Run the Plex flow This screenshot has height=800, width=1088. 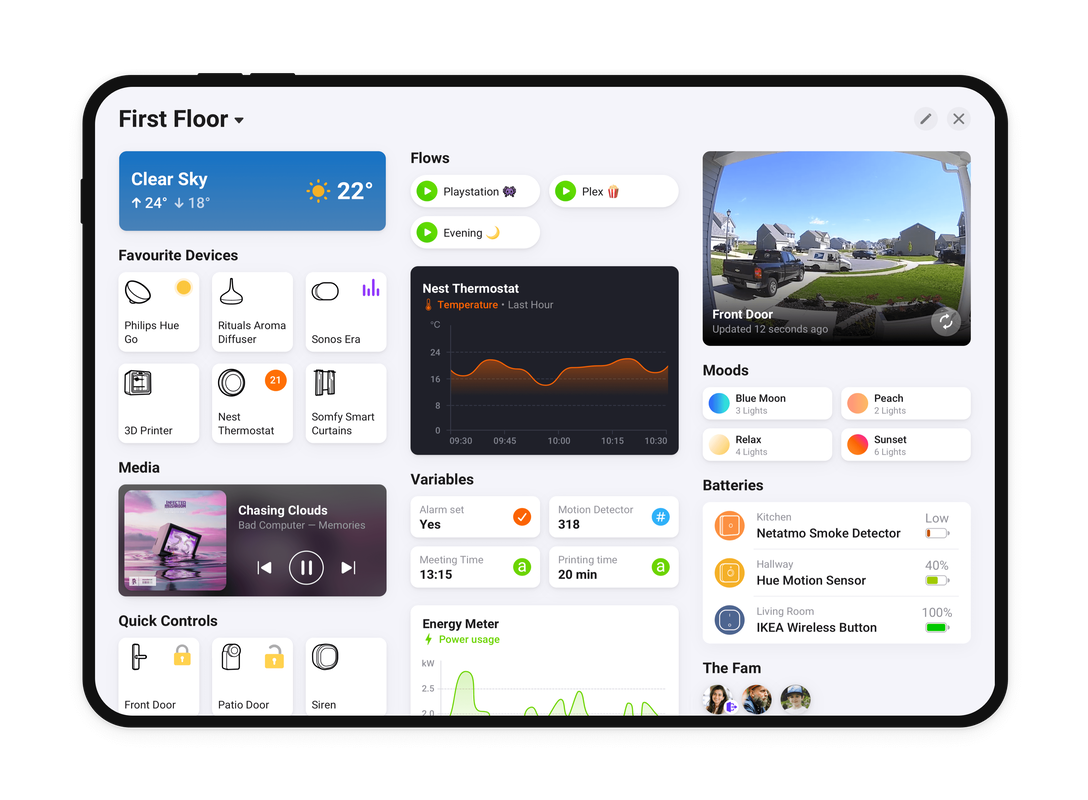pyautogui.click(x=613, y=191)
